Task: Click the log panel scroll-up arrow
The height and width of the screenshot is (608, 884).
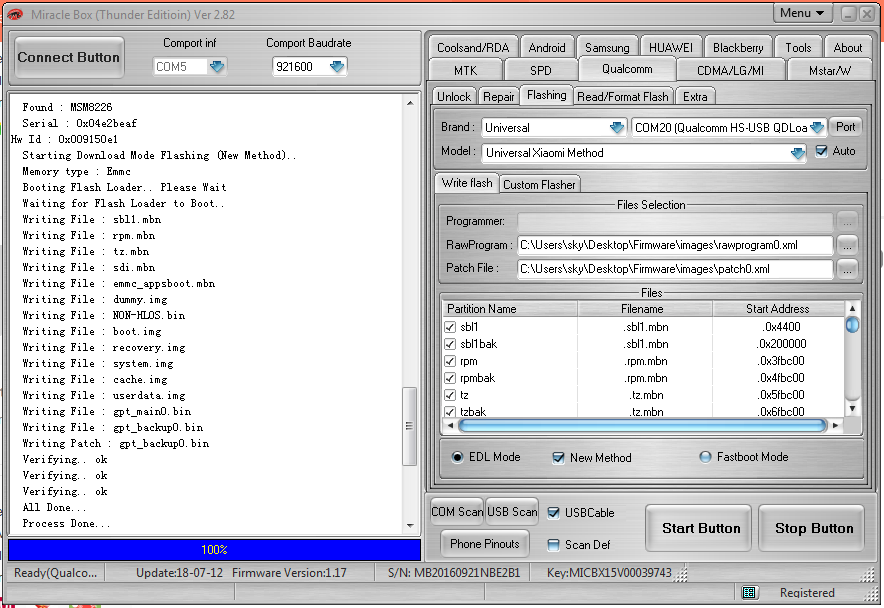Action: click(410, 103)
